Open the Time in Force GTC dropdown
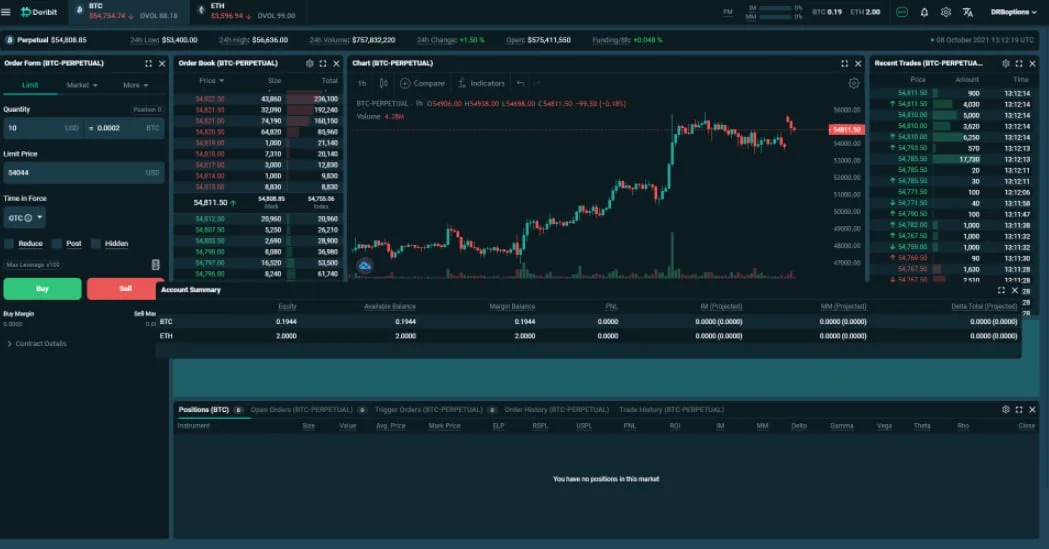This screenshot has width=1049, height=549. click(25, 218)
